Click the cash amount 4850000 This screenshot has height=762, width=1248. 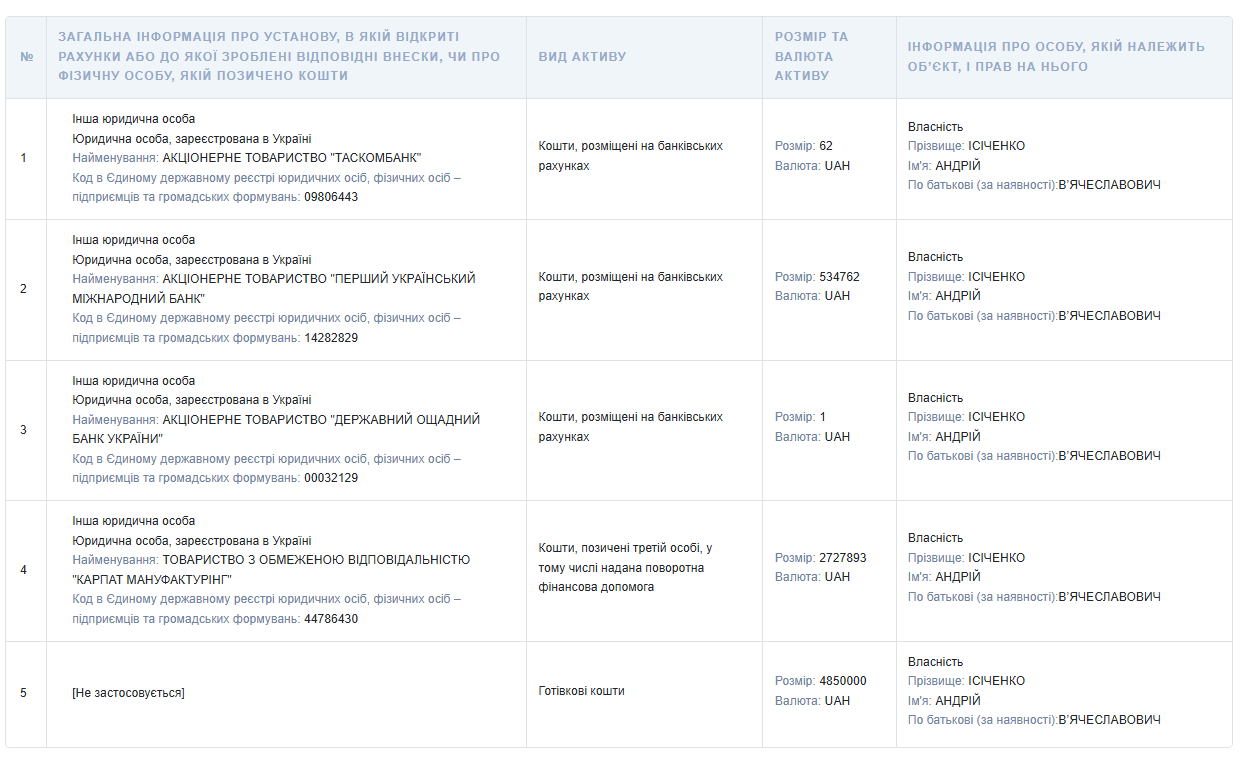[x=842, y=681]
